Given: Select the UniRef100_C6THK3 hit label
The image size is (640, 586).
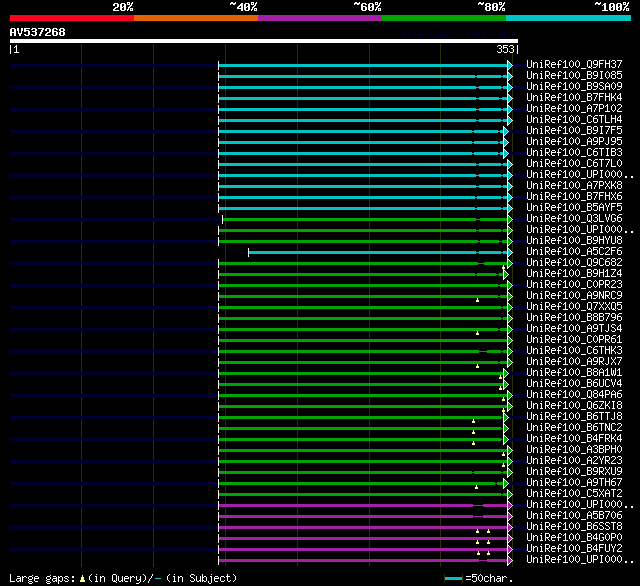Looking at the screenshot, I should 574,351.
